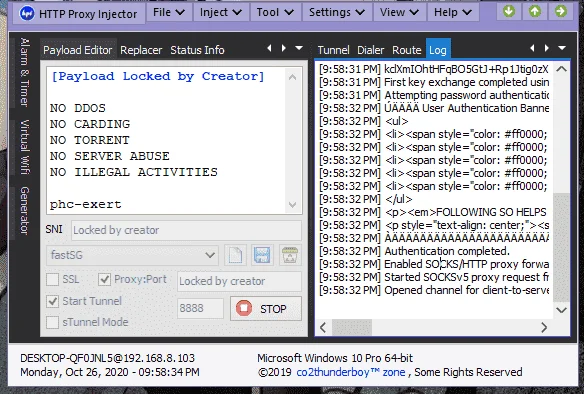The height and width of the screenshot is (394, 584).
Task: Click the log vertical scrollbar thumb
Action: [561, 247]
